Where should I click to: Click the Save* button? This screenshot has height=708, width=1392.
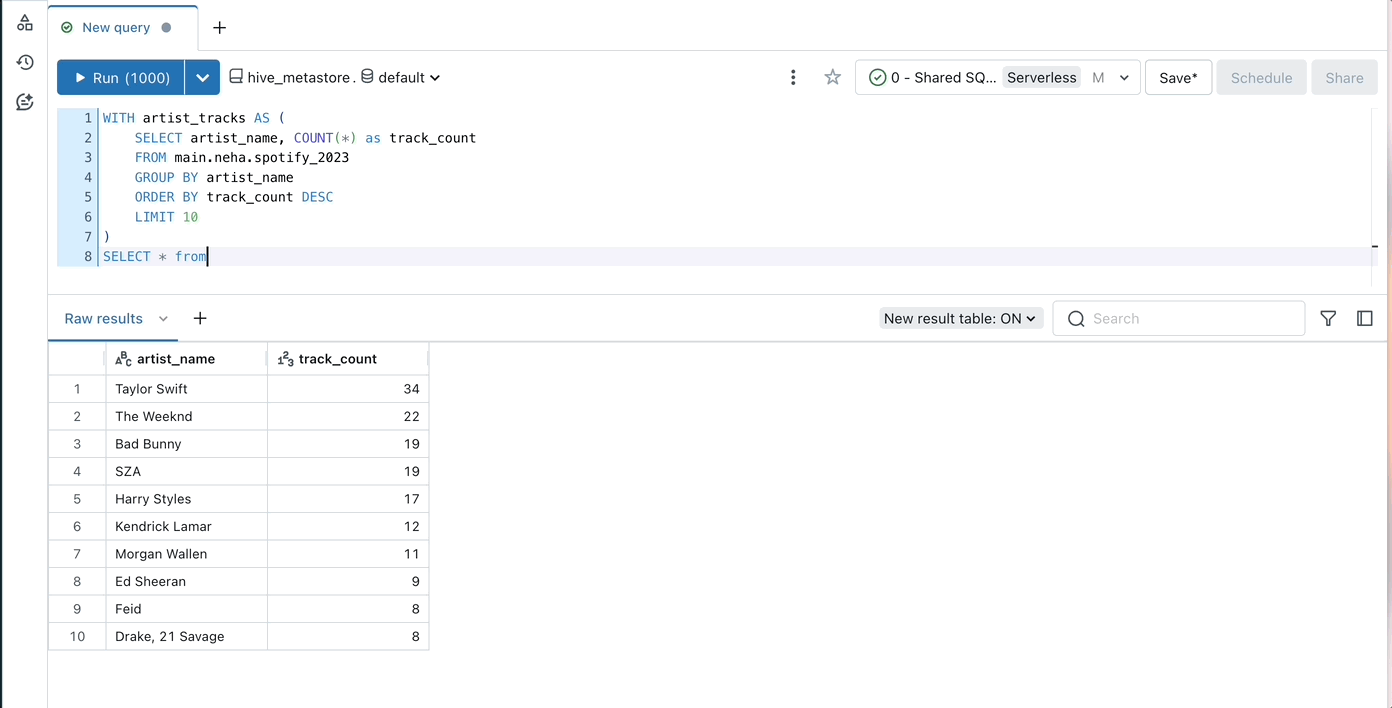[1178, 77]
